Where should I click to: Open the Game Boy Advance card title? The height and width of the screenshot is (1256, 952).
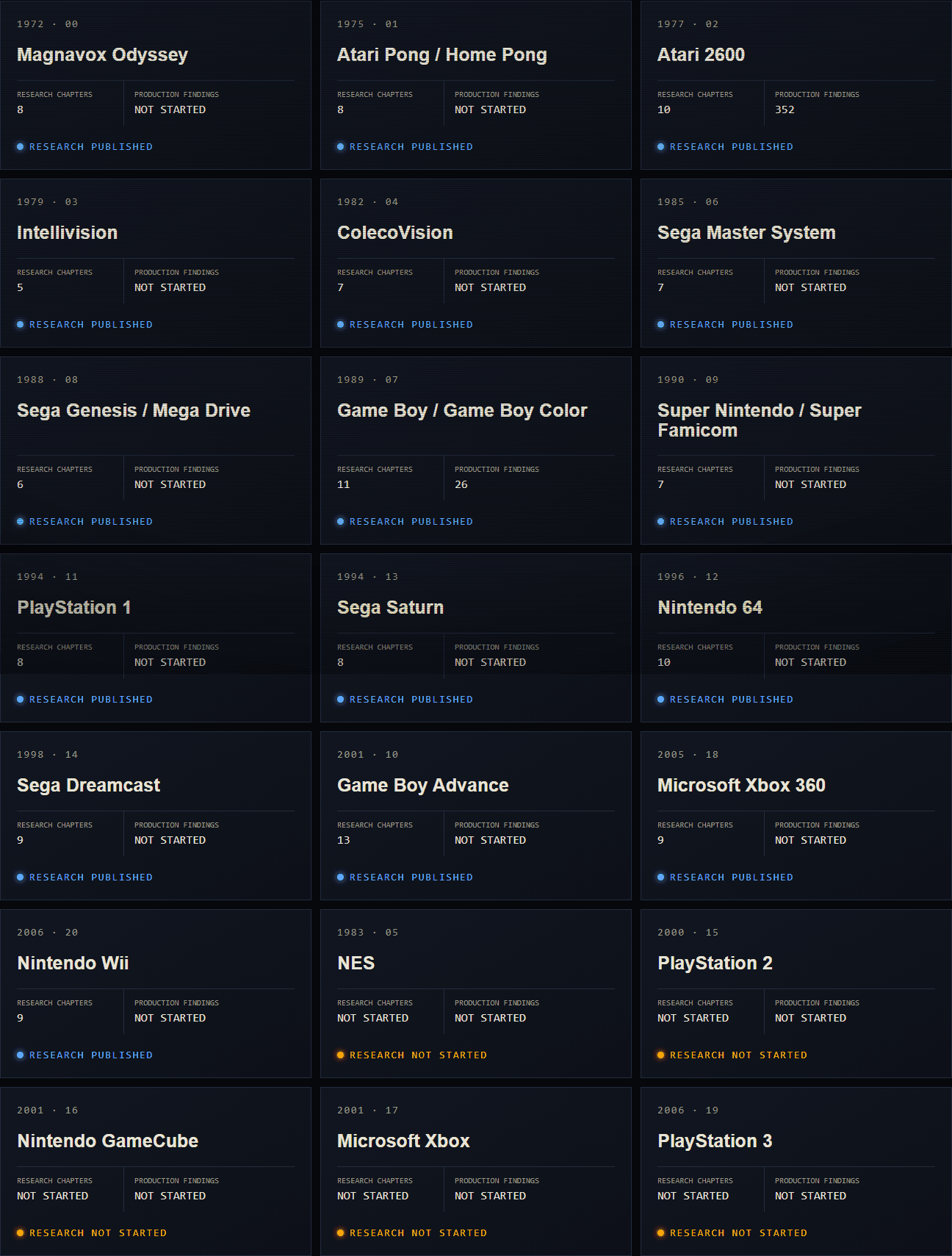[422, 786]
